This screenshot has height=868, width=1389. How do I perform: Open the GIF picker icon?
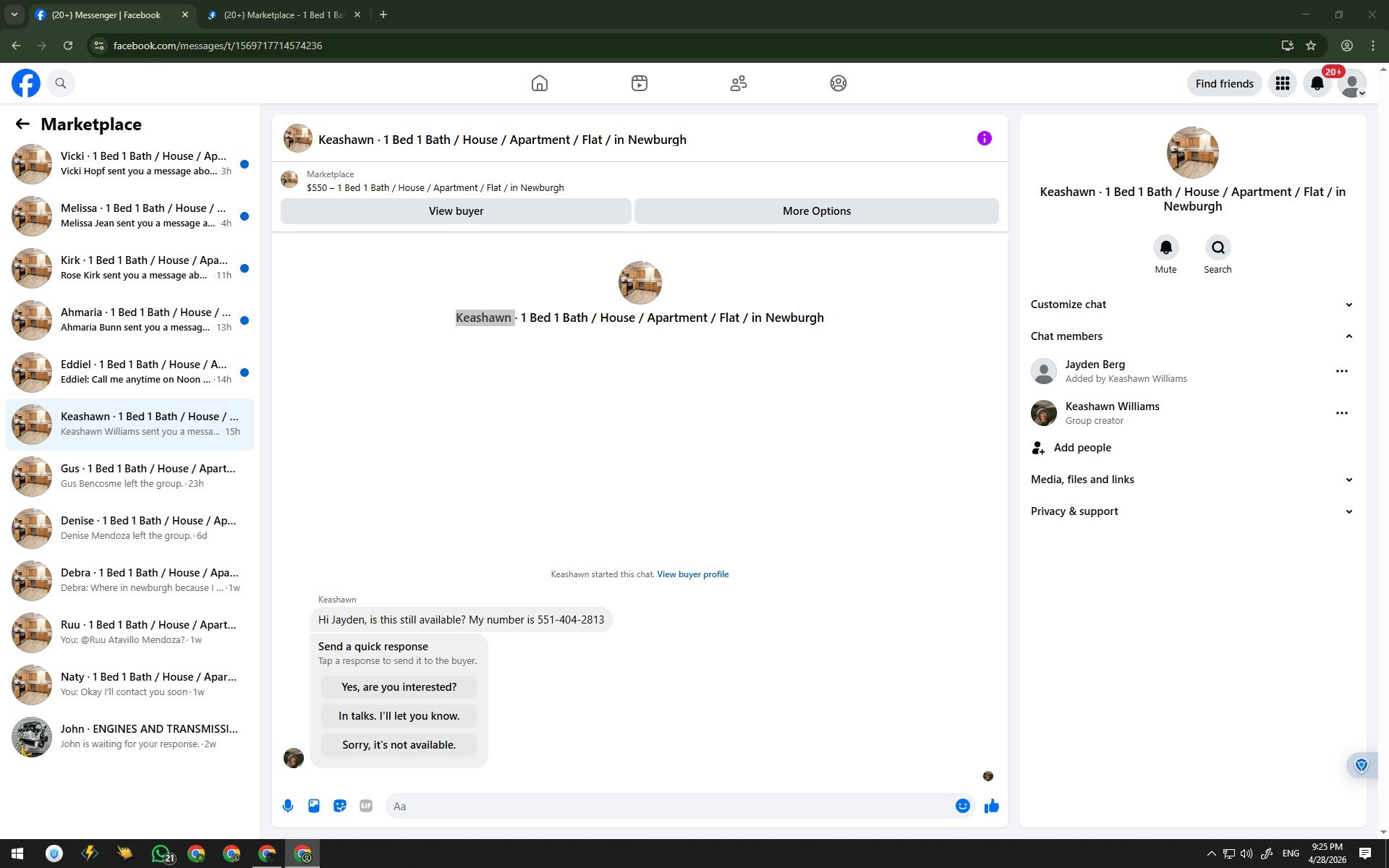pyautogui.click(x=366, y=806)
